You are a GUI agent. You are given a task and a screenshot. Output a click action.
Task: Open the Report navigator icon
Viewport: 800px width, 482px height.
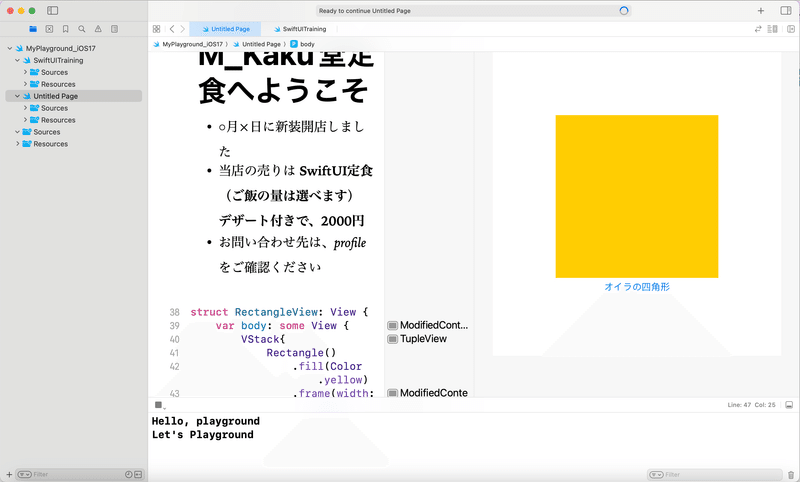click(114, 29)
